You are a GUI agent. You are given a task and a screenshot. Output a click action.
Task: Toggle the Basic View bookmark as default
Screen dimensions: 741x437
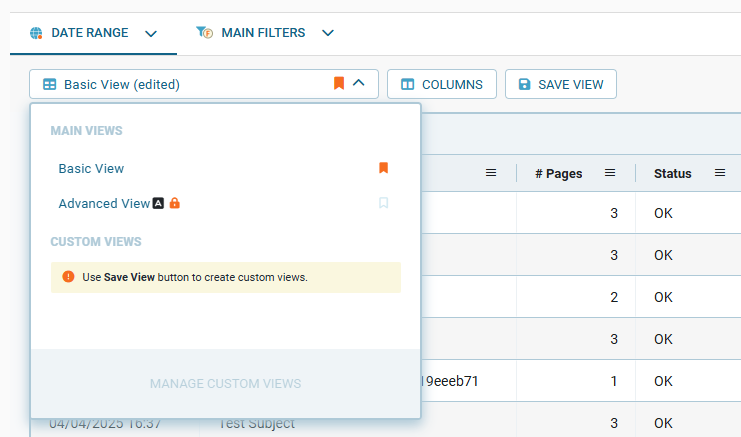(383, 168)
